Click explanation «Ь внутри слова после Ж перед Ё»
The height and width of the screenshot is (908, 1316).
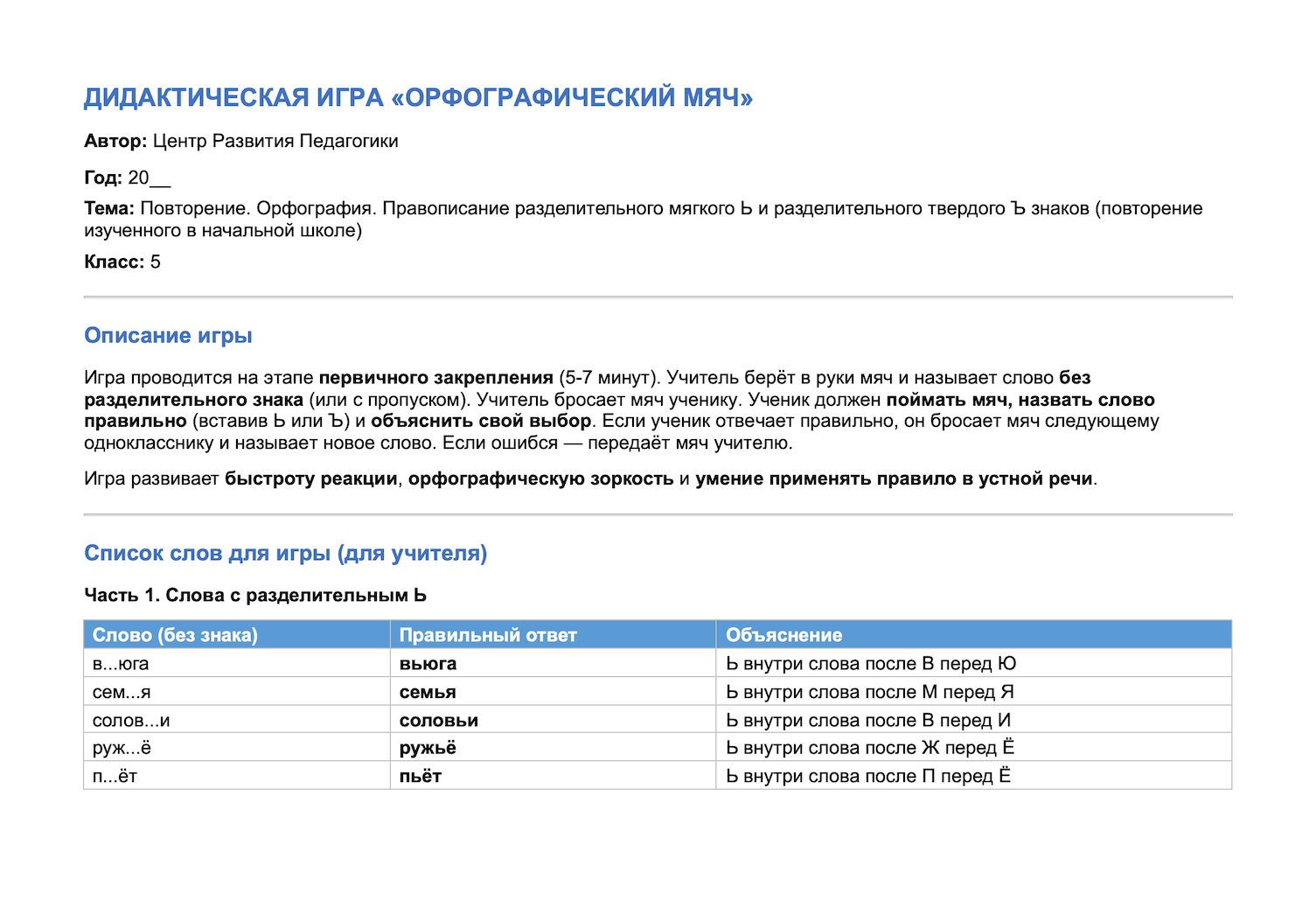point(870,748)
